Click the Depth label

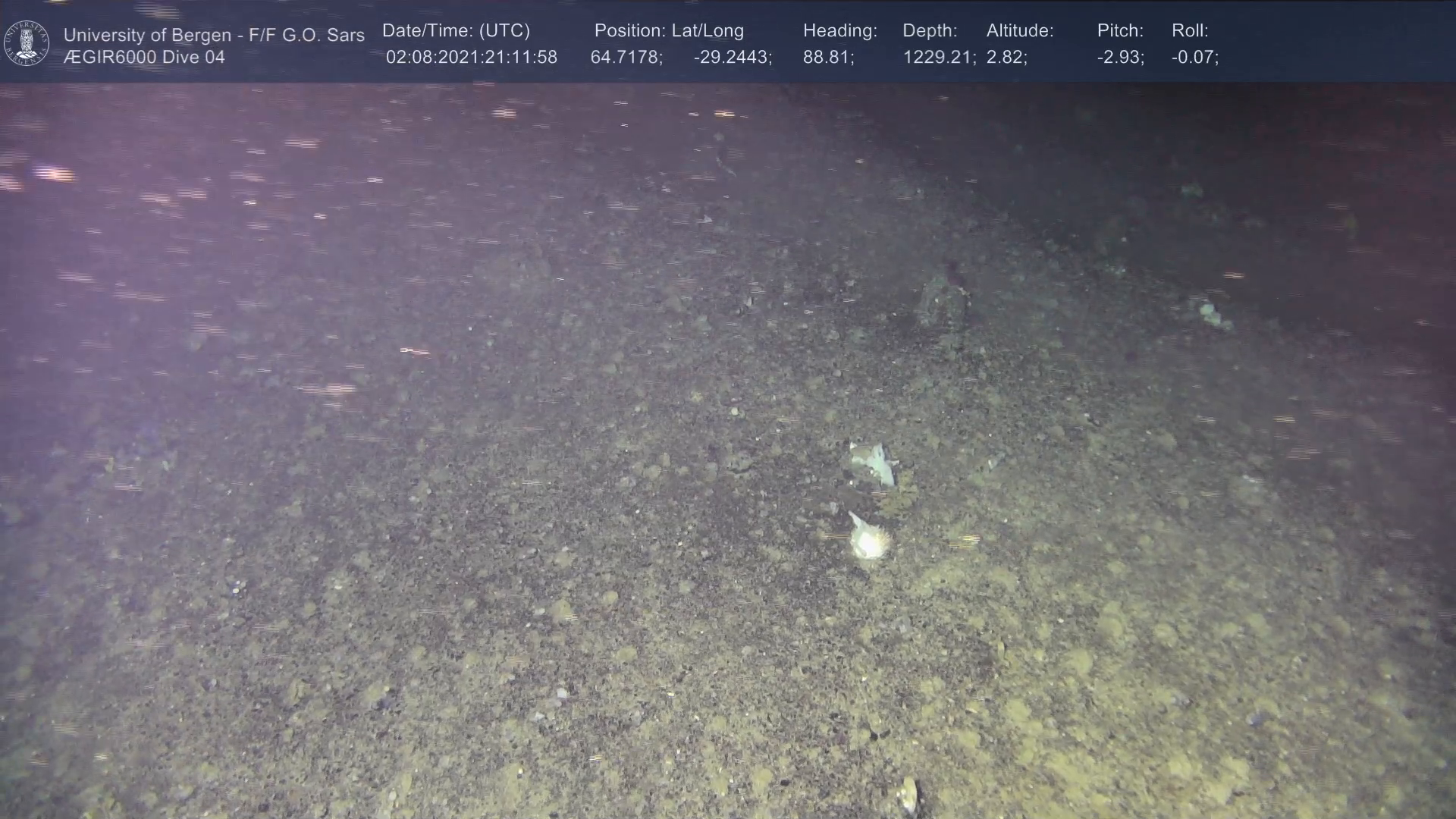(930, 31)
